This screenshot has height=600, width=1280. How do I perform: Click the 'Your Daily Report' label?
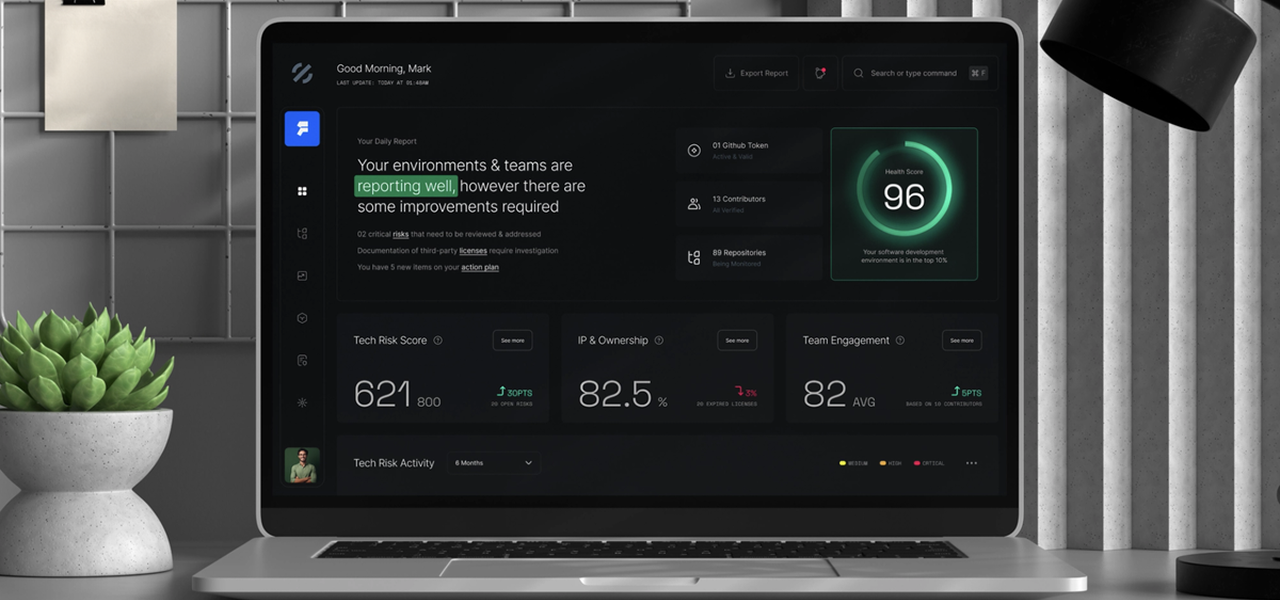click(x=387, y=142)
